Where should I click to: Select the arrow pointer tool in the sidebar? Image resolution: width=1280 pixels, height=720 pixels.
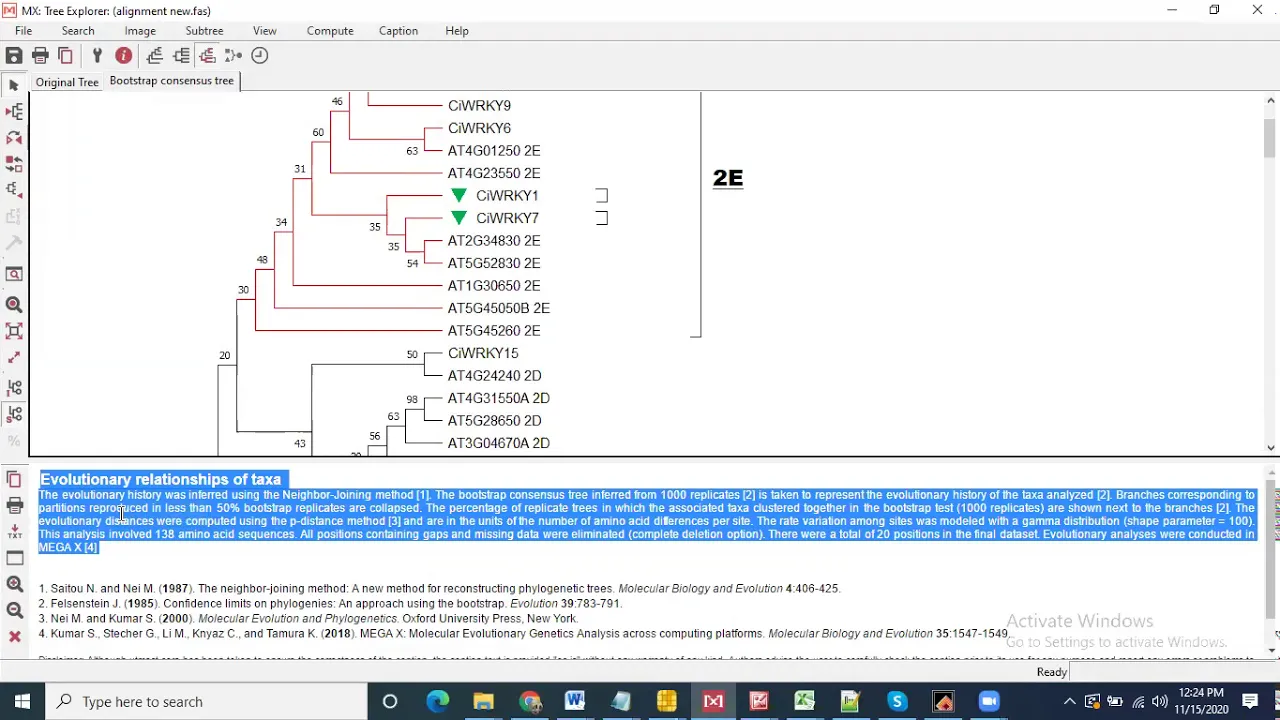[x=14, y=86]
